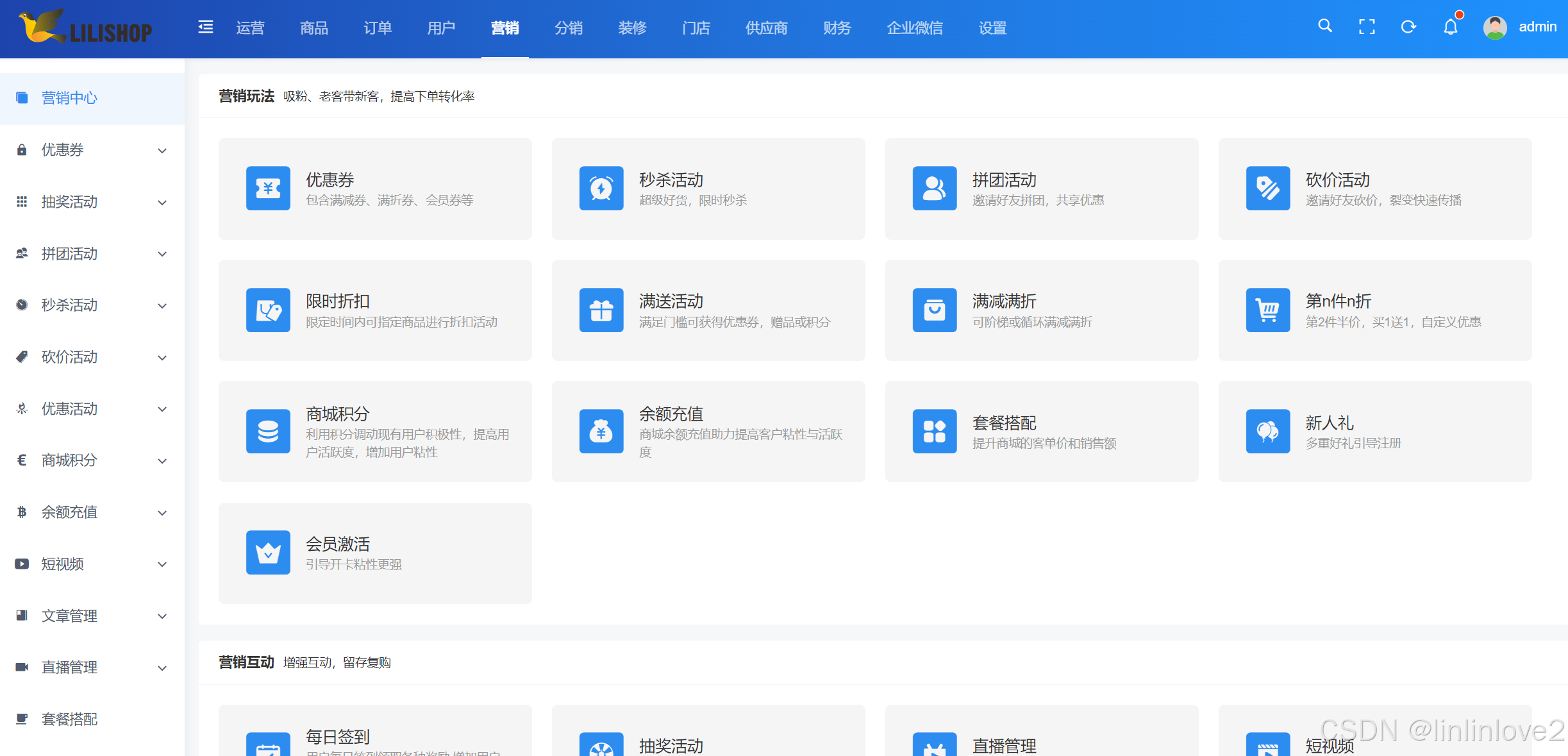The height and width of the screenshot is (756, 1568).
Task: Click the 会员激活 crown icon
Action: click(268, 552)
